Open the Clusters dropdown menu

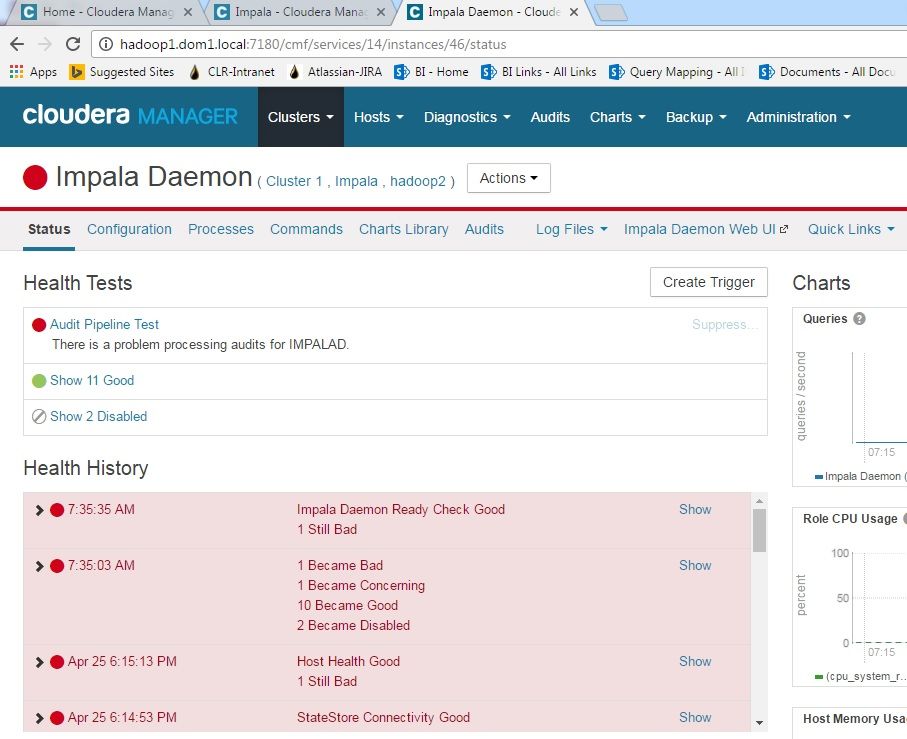[x=301, y=117]
